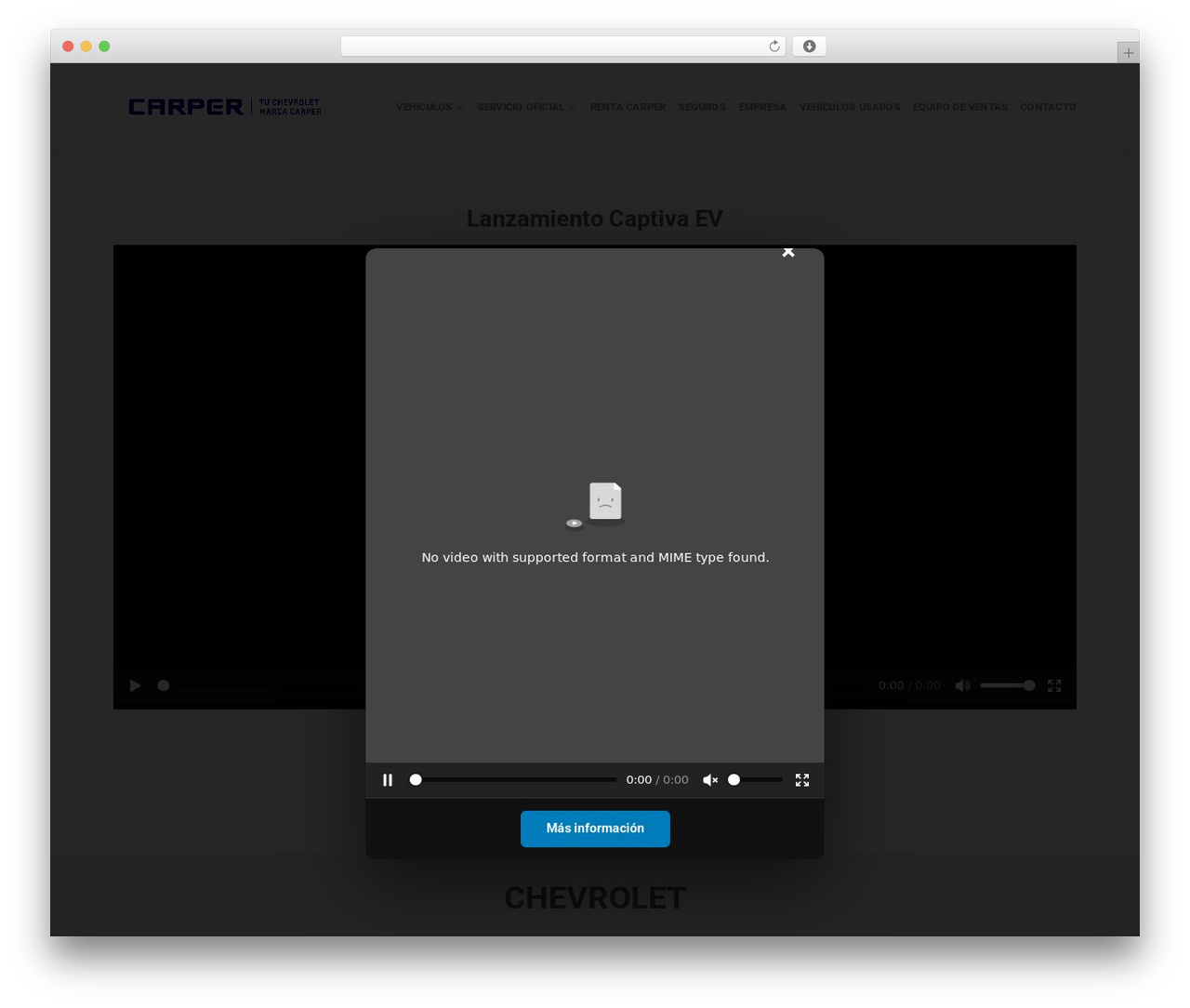Enter fullscreen in the popup video
The image size is (1190, 1008).
(x=802, y=780)
